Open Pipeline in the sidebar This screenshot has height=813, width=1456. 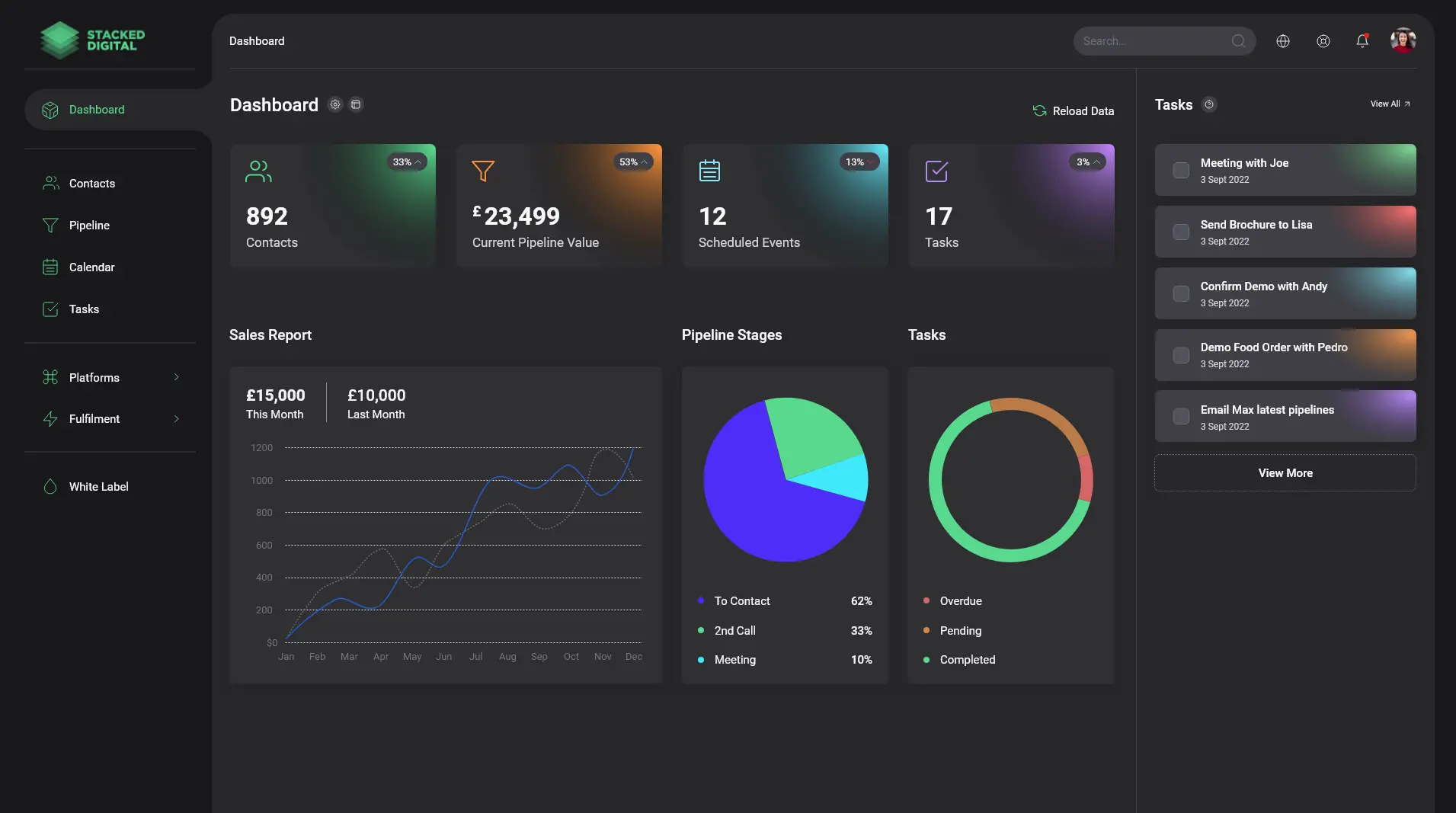(89, 226)
